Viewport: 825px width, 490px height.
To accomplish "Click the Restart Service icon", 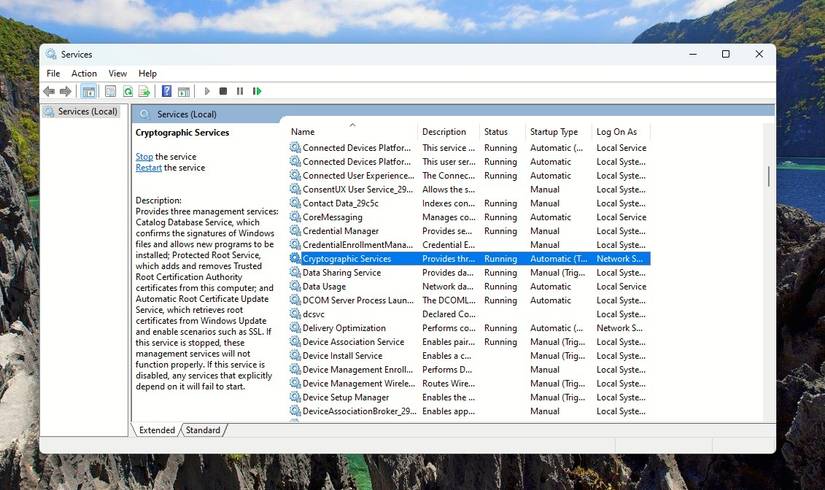I will pyautogui.click(x=257, y=92).
